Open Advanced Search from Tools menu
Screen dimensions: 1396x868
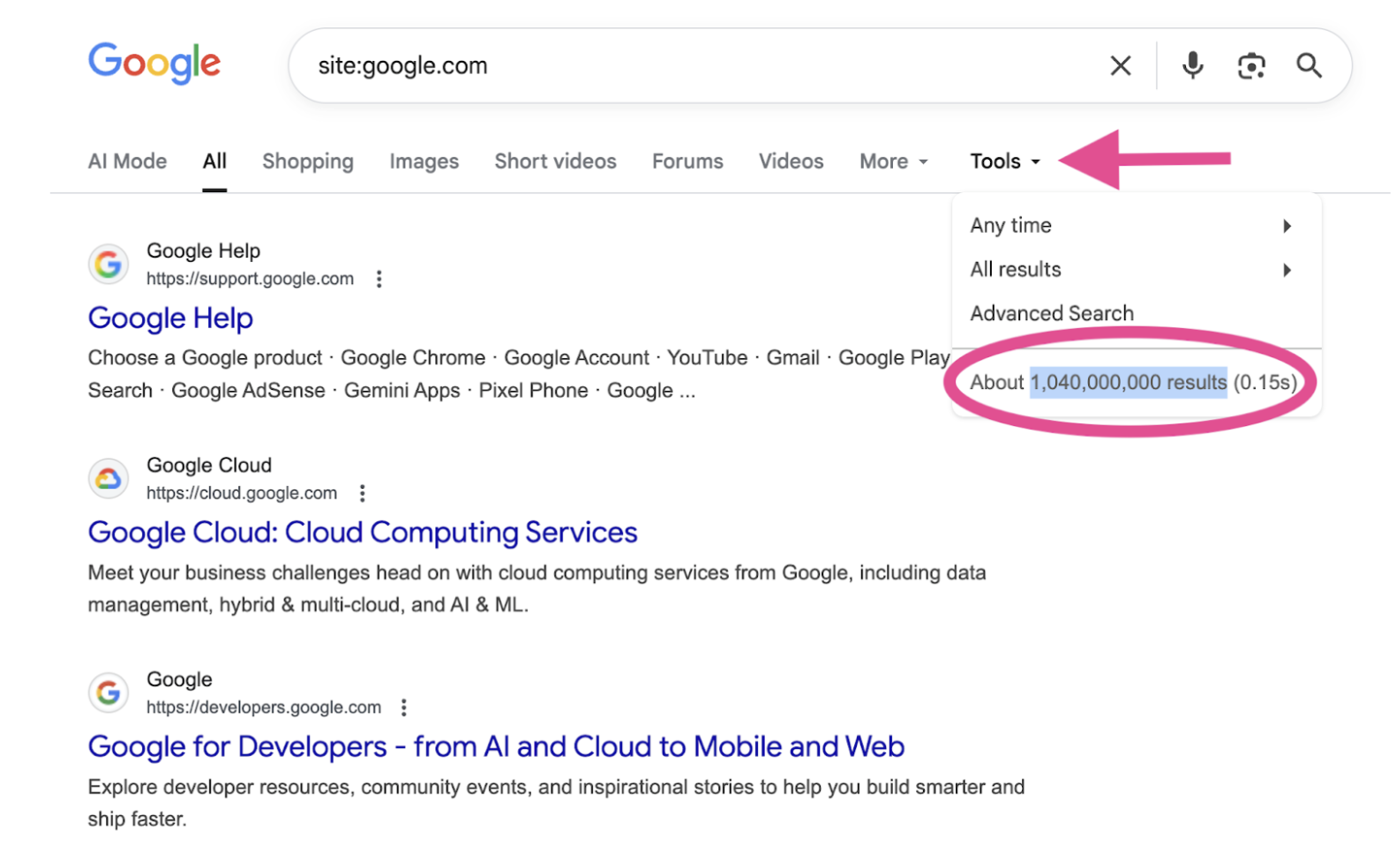[x=1052, y=313]
